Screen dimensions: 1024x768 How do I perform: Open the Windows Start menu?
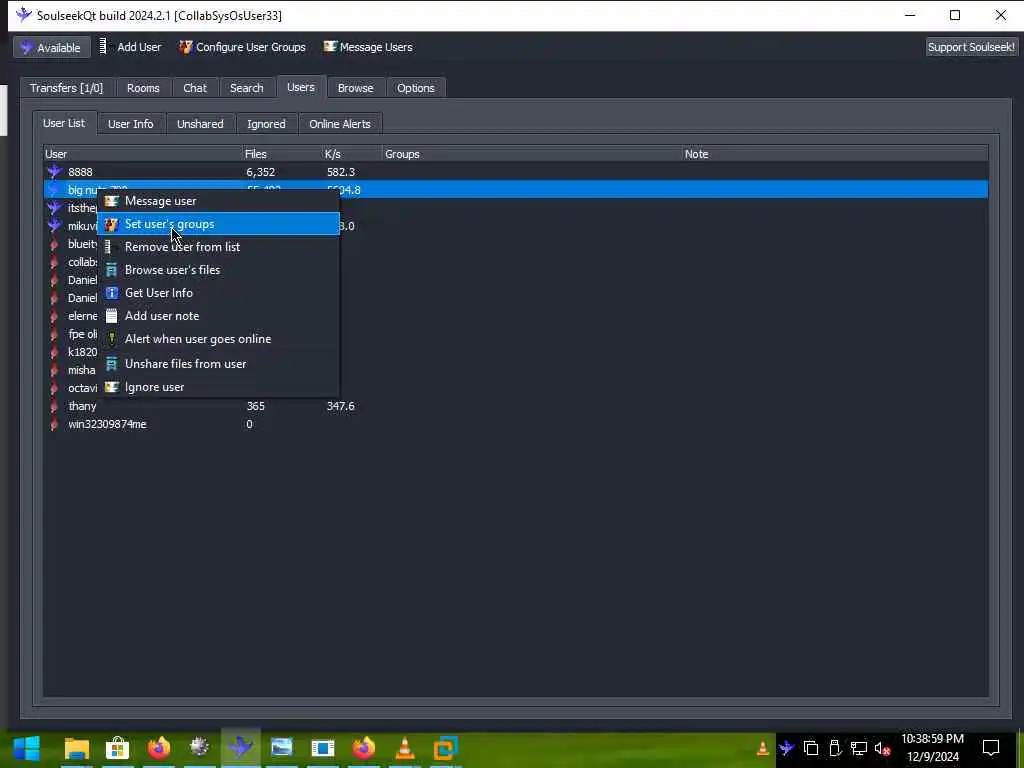click(27, 748)
